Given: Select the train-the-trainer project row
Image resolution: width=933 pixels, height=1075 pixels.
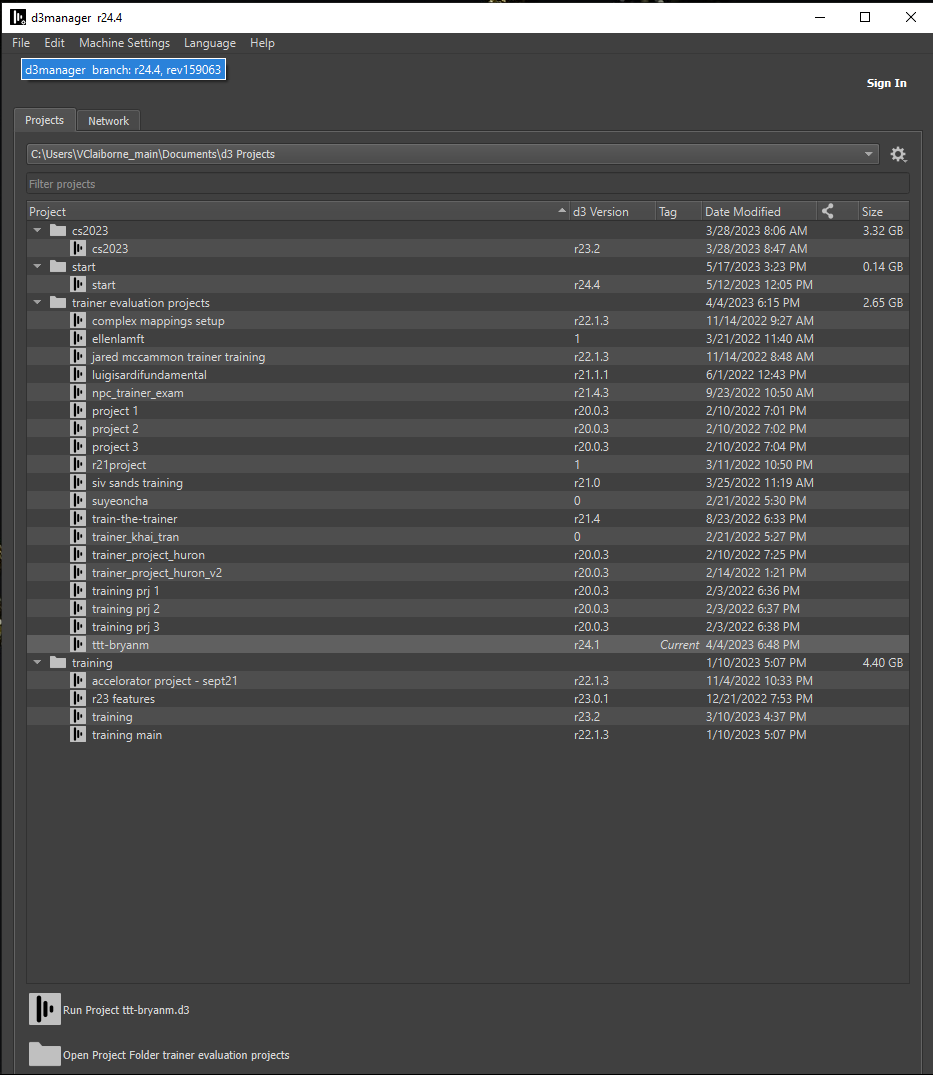Looking at the screenshot, I should tap(134, 519).
